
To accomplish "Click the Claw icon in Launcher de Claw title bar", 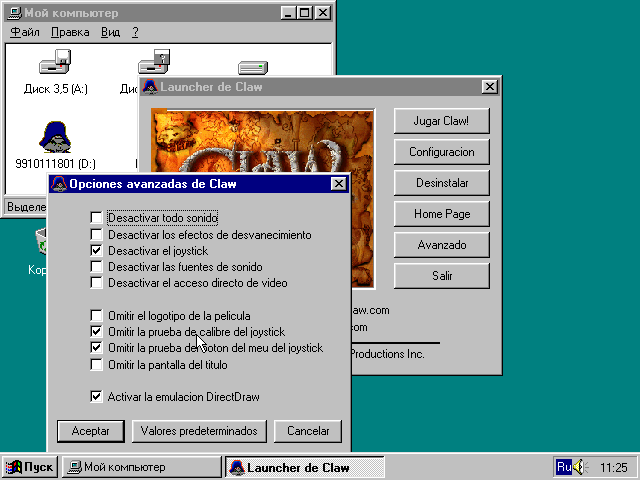I will click(x=150, y=87).
